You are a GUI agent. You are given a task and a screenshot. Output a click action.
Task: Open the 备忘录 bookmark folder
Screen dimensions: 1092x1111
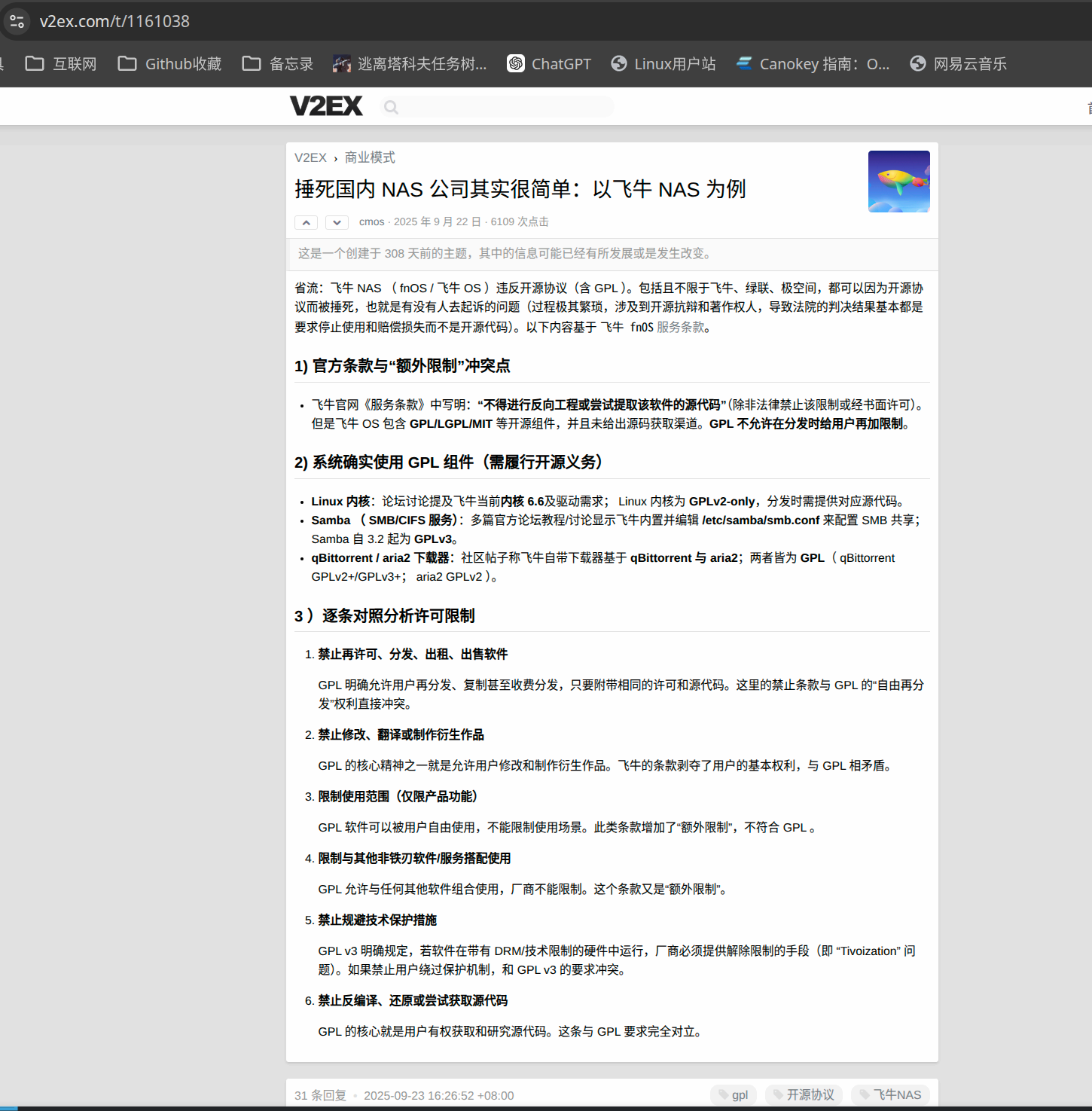pos(277,64)
